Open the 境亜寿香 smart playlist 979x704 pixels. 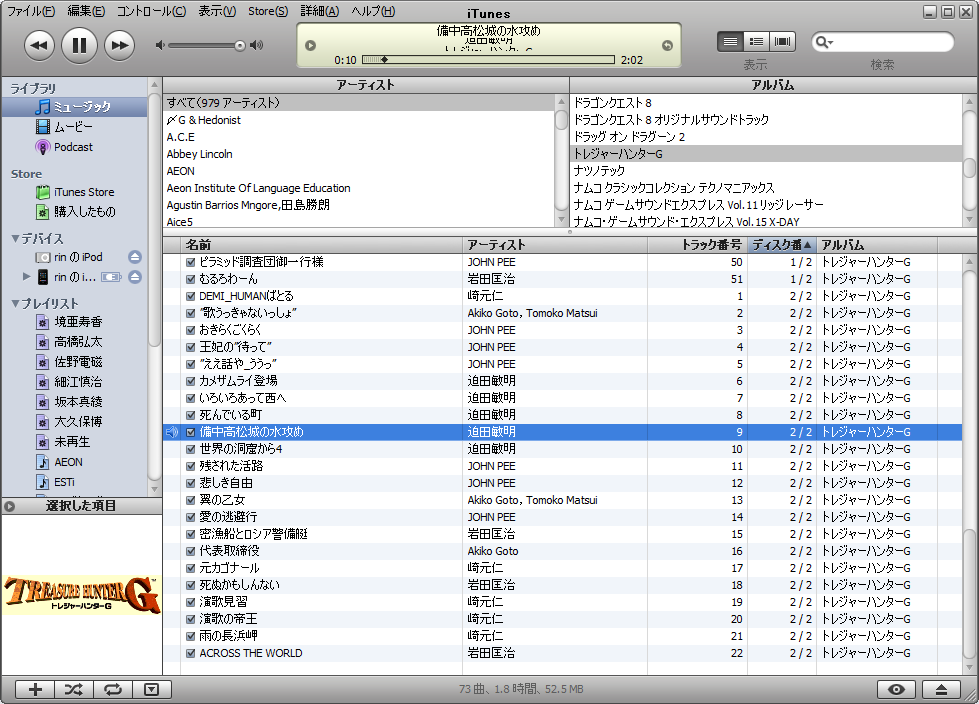coord(74,321)
